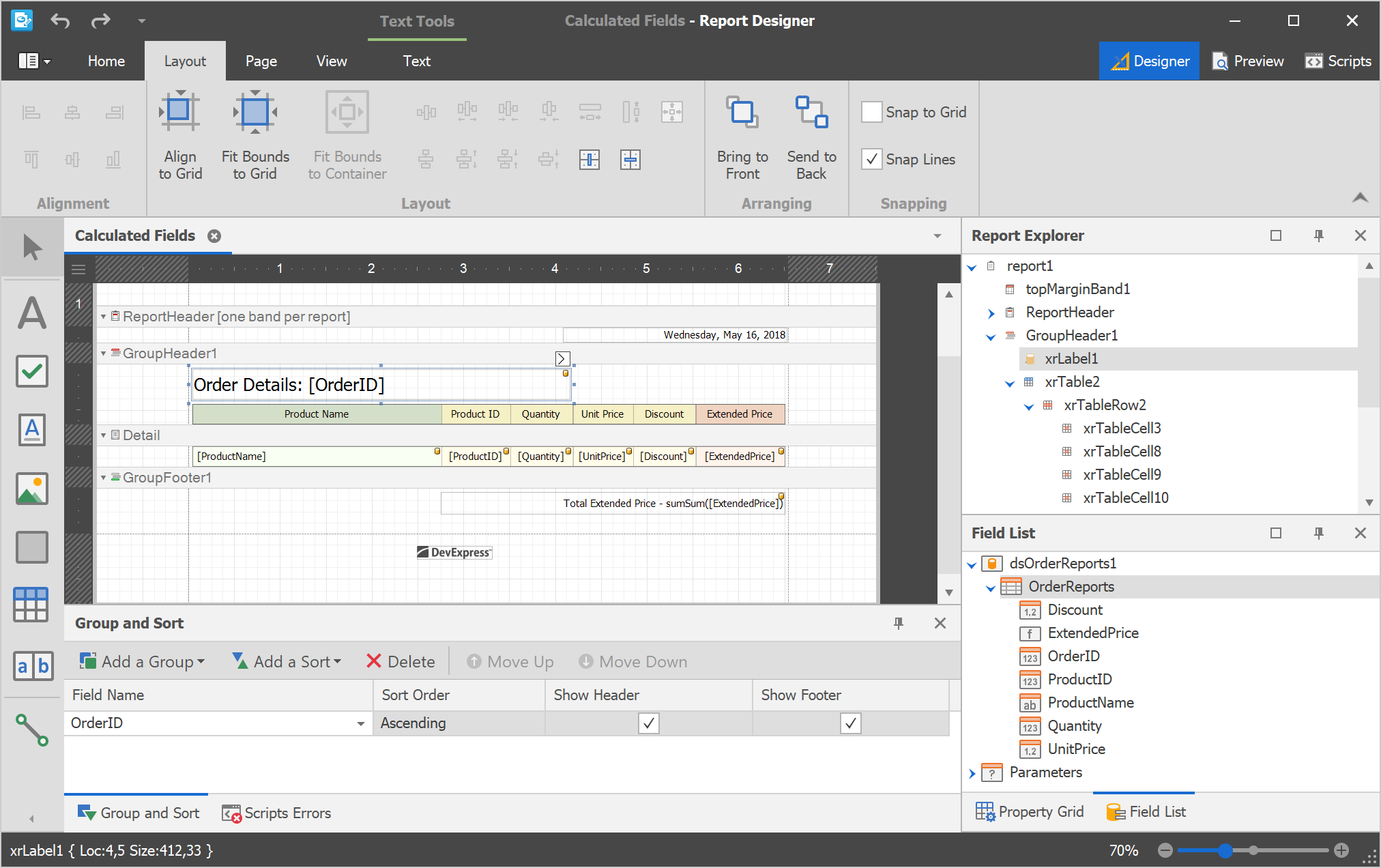
Task: Pin the Report Explorer panel
Action: (x=1318, y=235)
